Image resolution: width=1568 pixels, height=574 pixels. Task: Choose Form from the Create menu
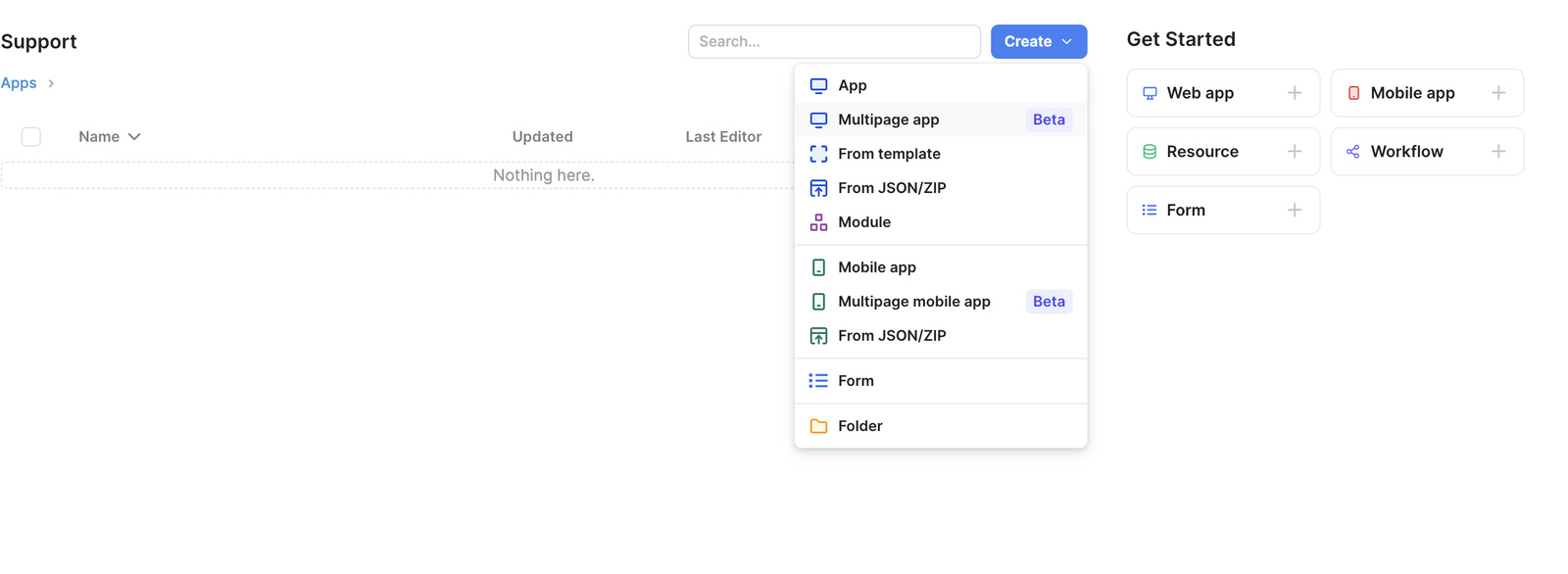pyautogui.click(x=856, y=381)
